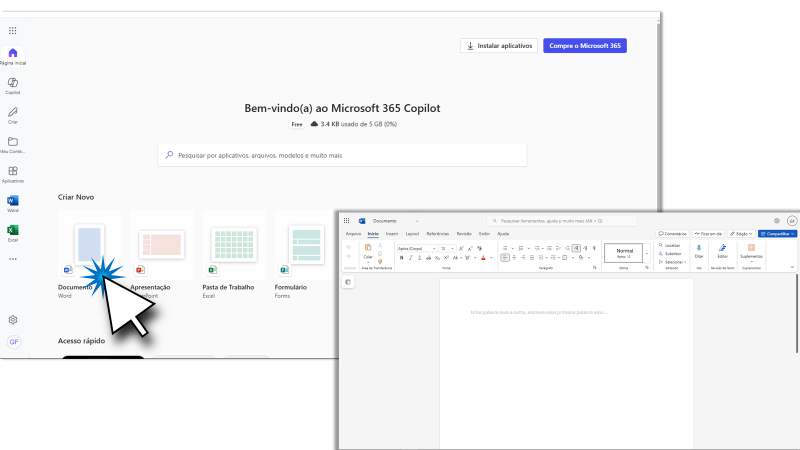The width and height of the screenshot is (800, 450).
Task: Open the Comentários button in Word
Action: (x=672, y=234)
